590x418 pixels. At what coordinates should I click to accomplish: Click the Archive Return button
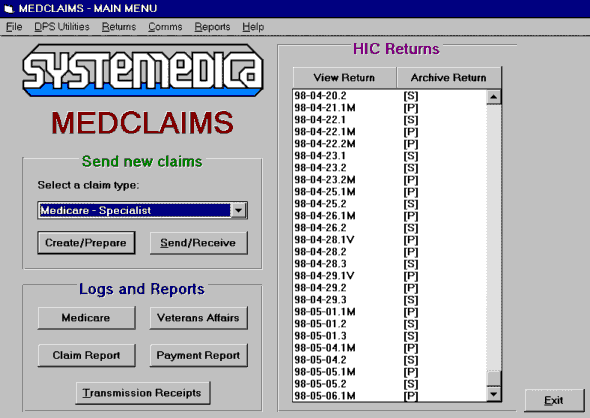pyautogui.click(x=449, y=78)
